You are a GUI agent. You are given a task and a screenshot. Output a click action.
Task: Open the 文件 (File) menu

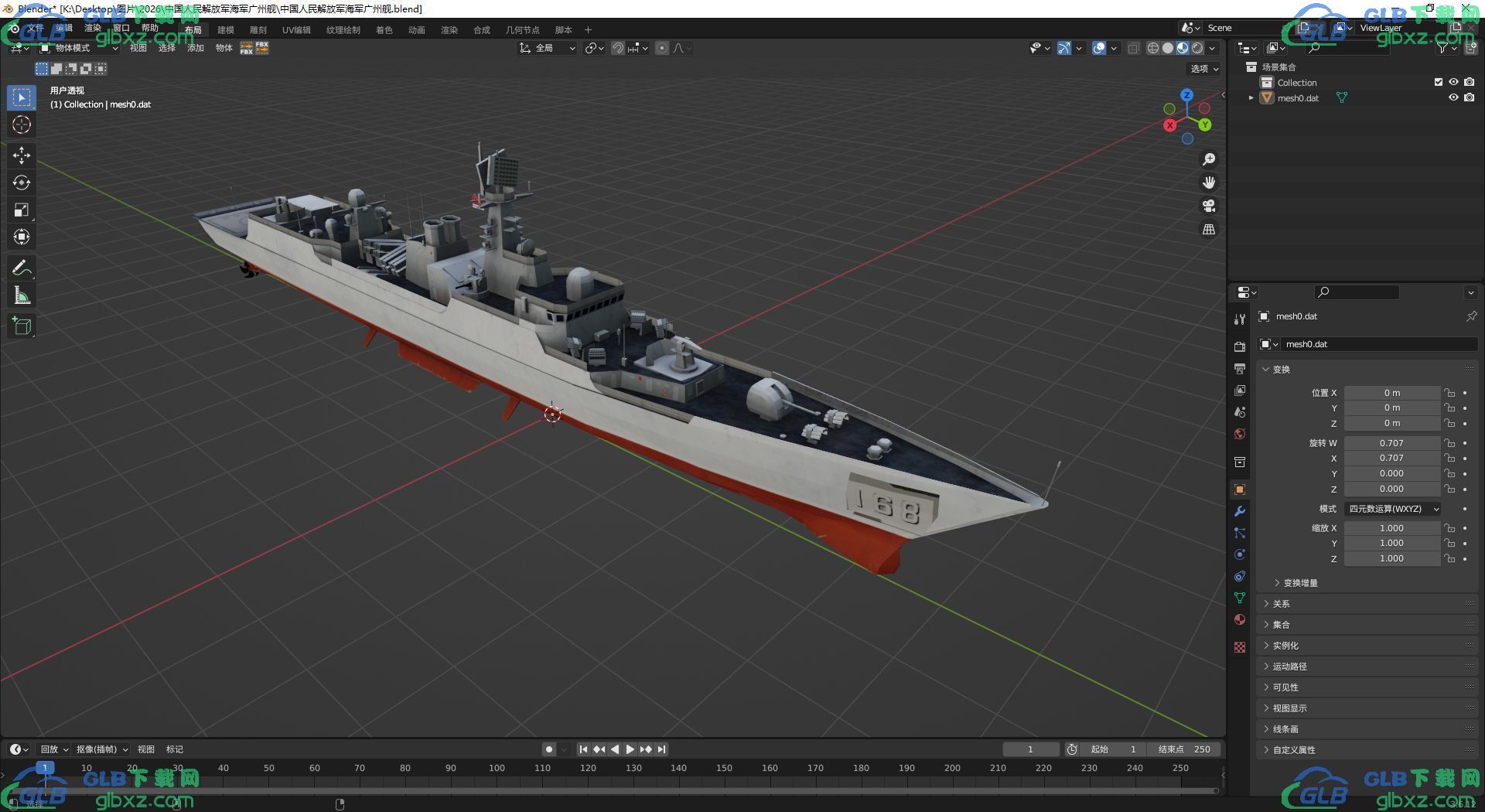pos(36,29)
